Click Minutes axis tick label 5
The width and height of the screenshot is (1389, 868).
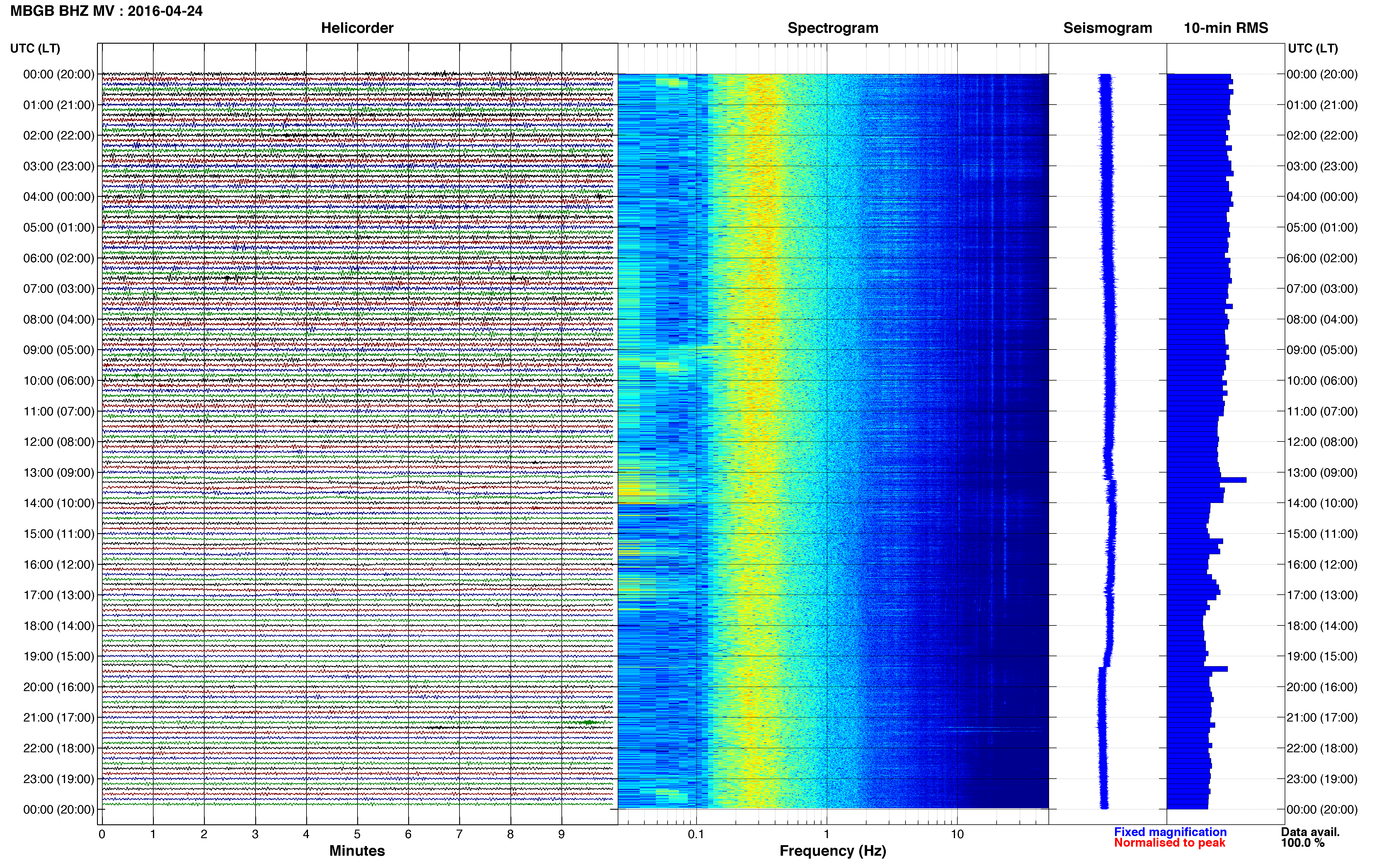pos(357,835)
